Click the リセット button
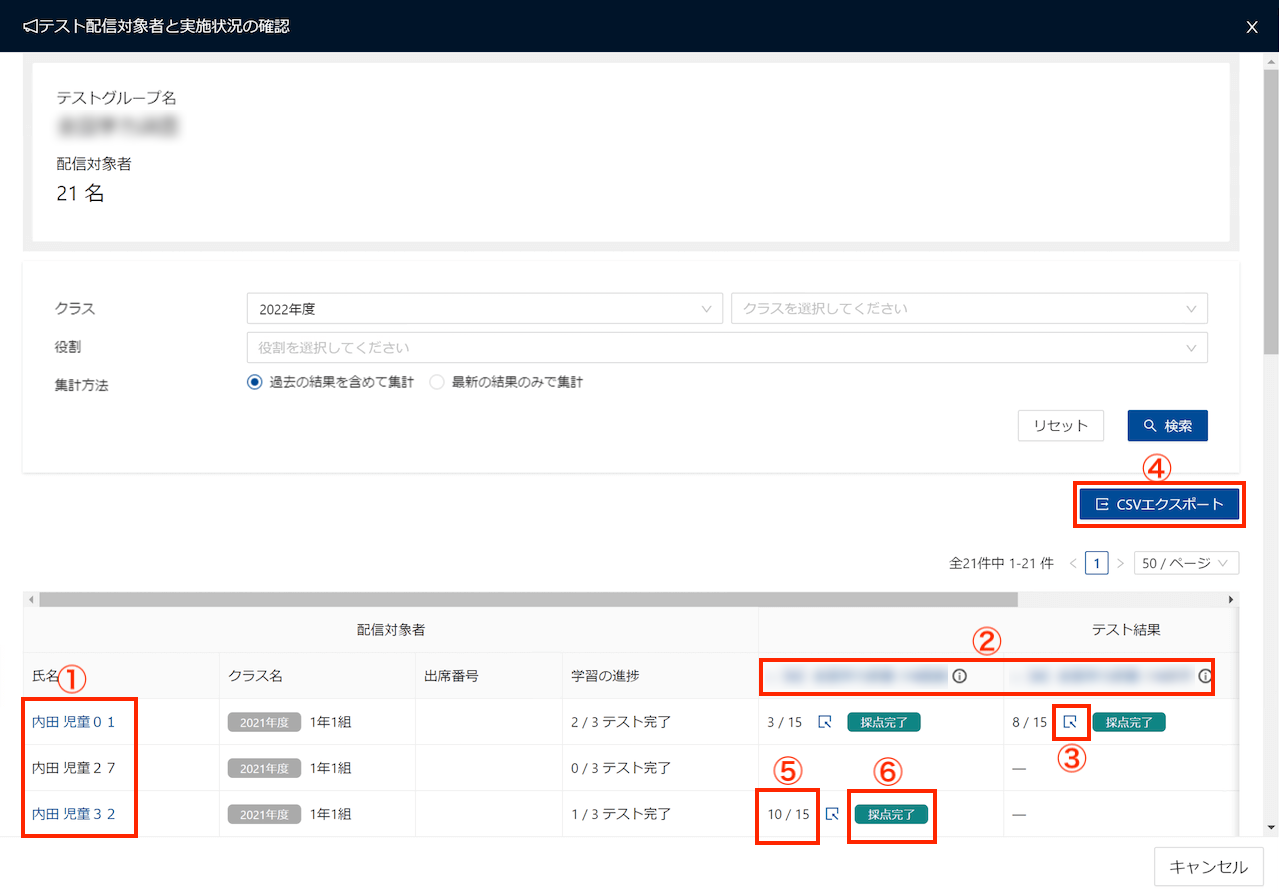 pos(1060,425)
